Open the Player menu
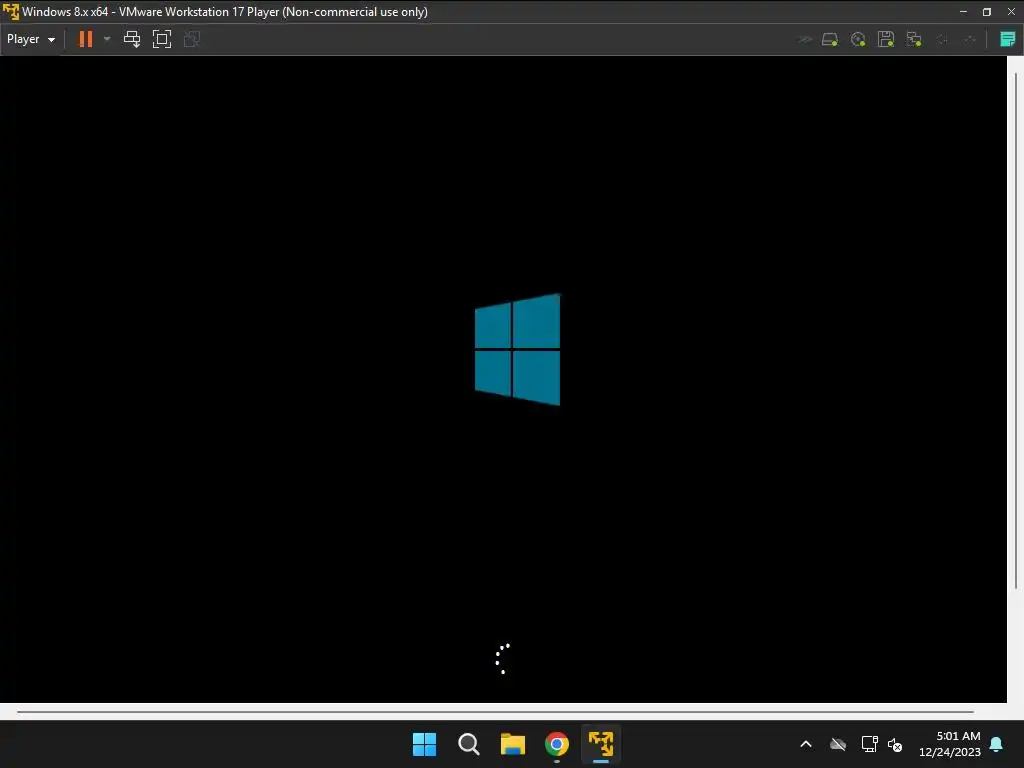This screenshot has height=768, width=1024. tap(30, 39)
